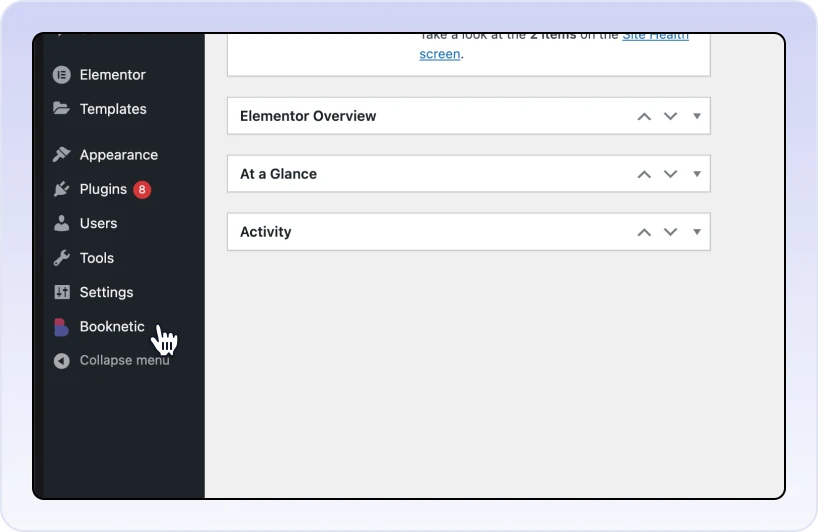Move the Activity widget down
The height and width of the screenshot is (532, 818).
point(670,232)
